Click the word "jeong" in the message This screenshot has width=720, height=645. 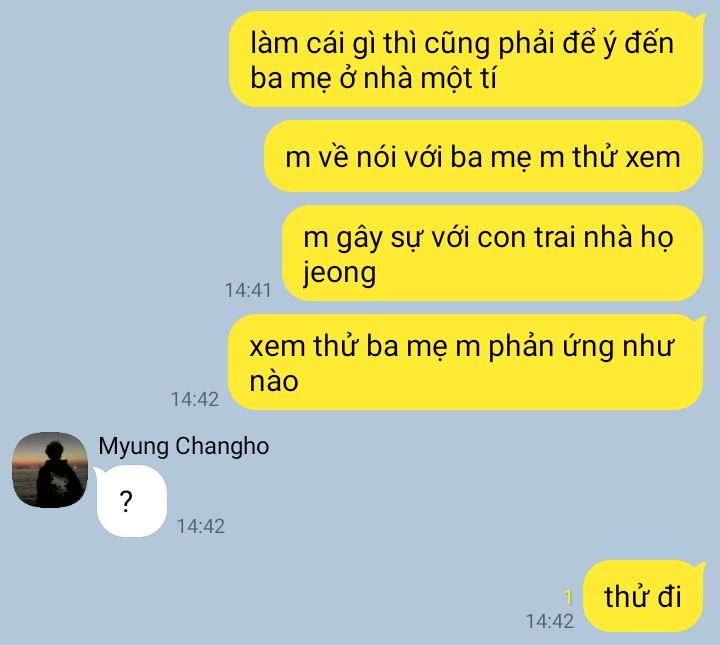[339, 274]
